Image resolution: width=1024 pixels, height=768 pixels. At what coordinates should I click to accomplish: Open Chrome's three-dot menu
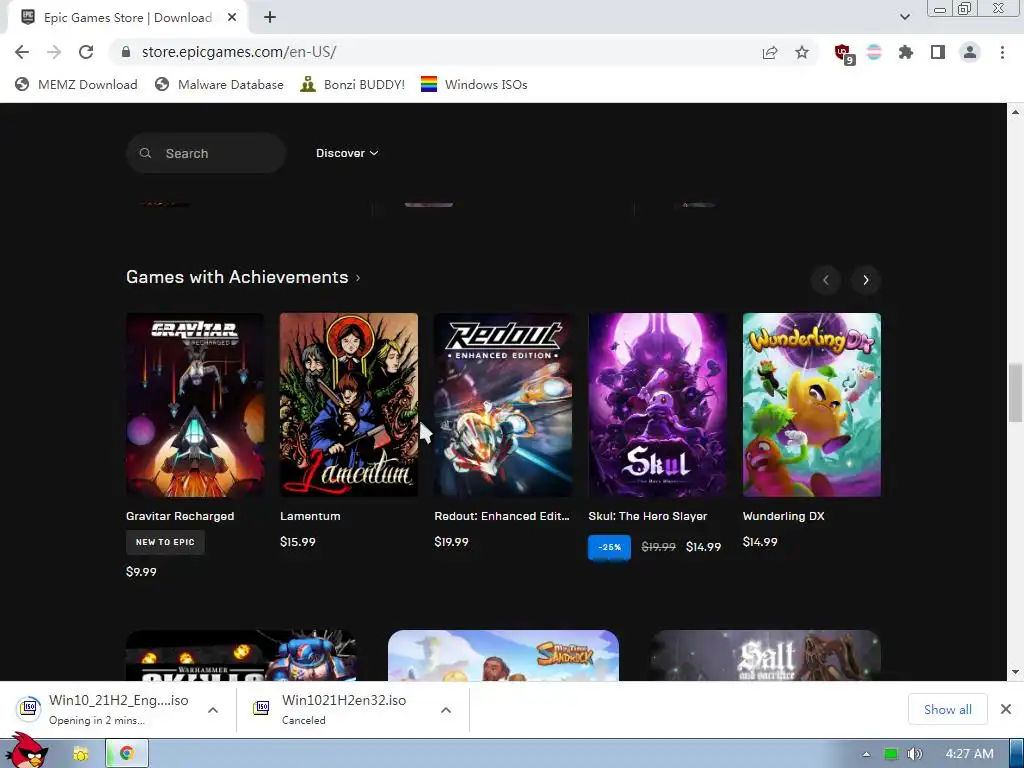click(1002, 52)
